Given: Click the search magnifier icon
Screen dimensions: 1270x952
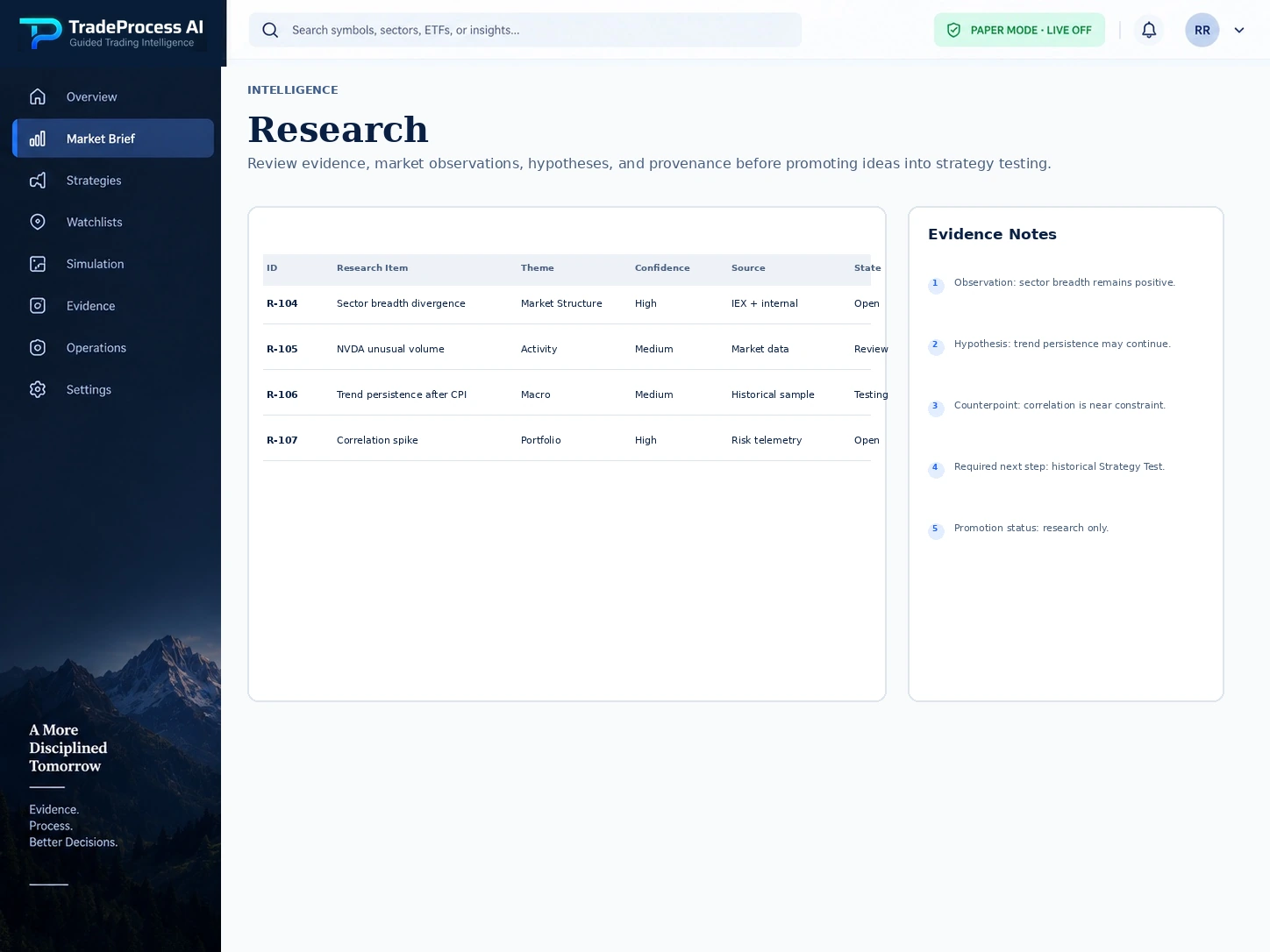Looking at the screenshot, I should (x=270, y=30).
